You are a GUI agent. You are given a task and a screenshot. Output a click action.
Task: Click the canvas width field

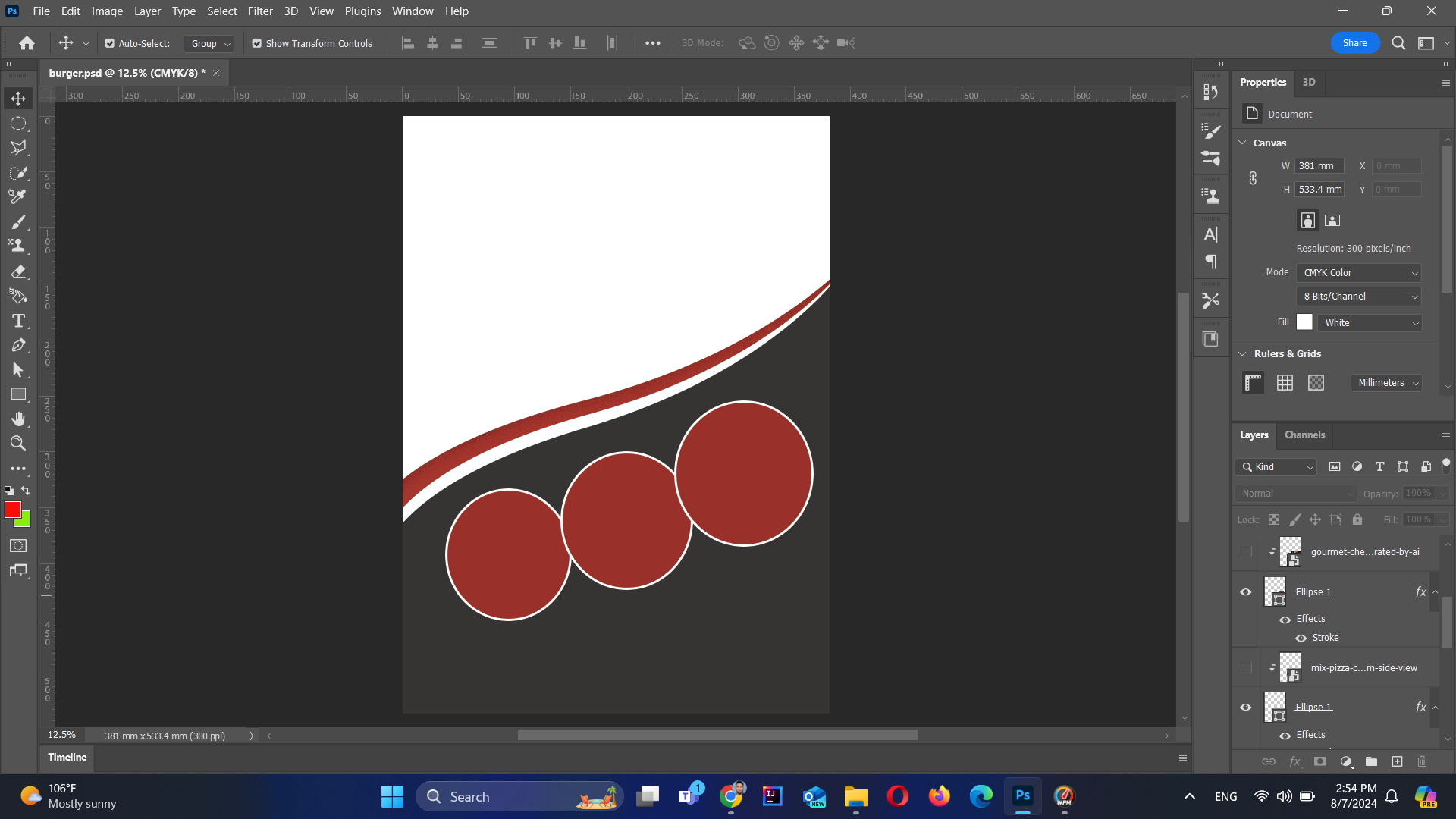coord(1319,166)
